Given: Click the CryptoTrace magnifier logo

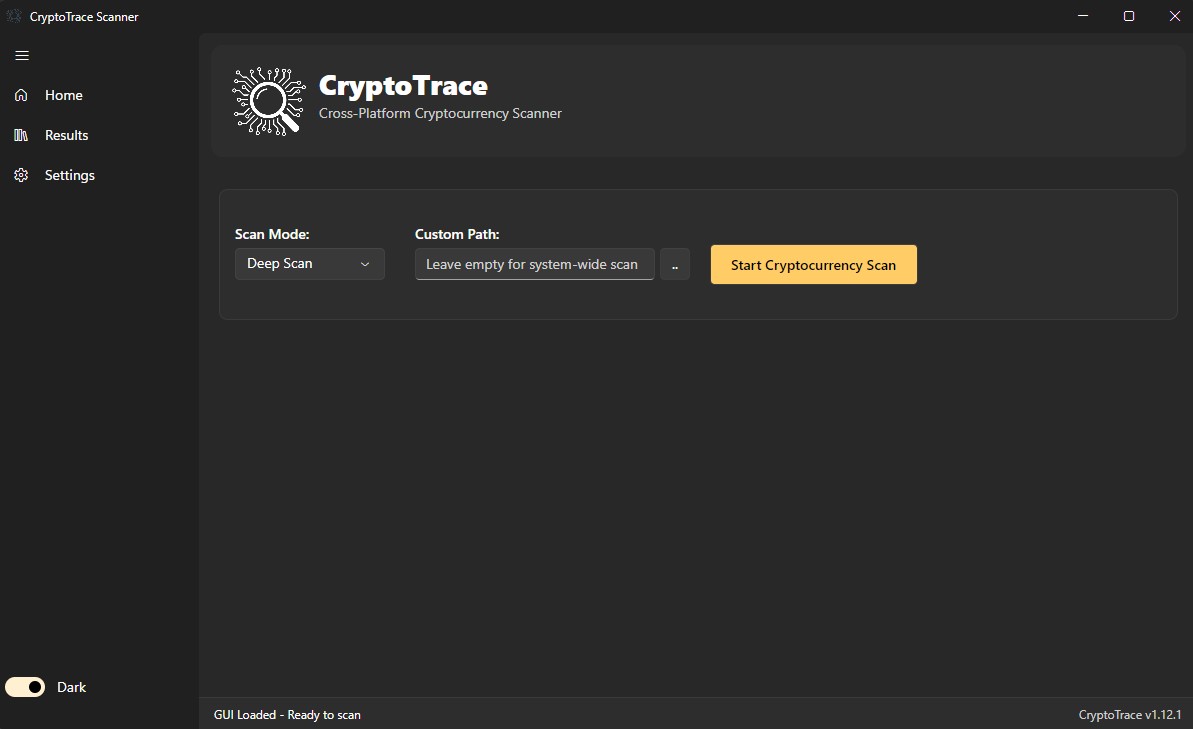Looking at the screenshot, I should tap(269, 101).
